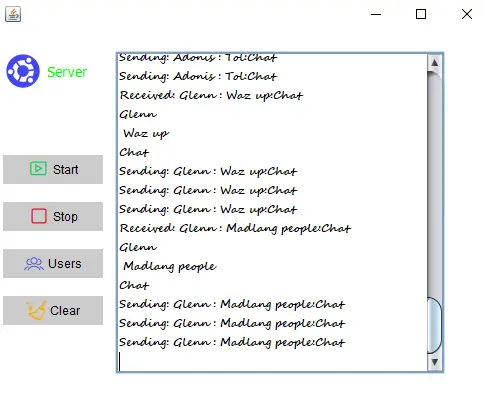Clear the log with Clear button
The height and width of the screenshot is (393, 485).
pos(53,310)
